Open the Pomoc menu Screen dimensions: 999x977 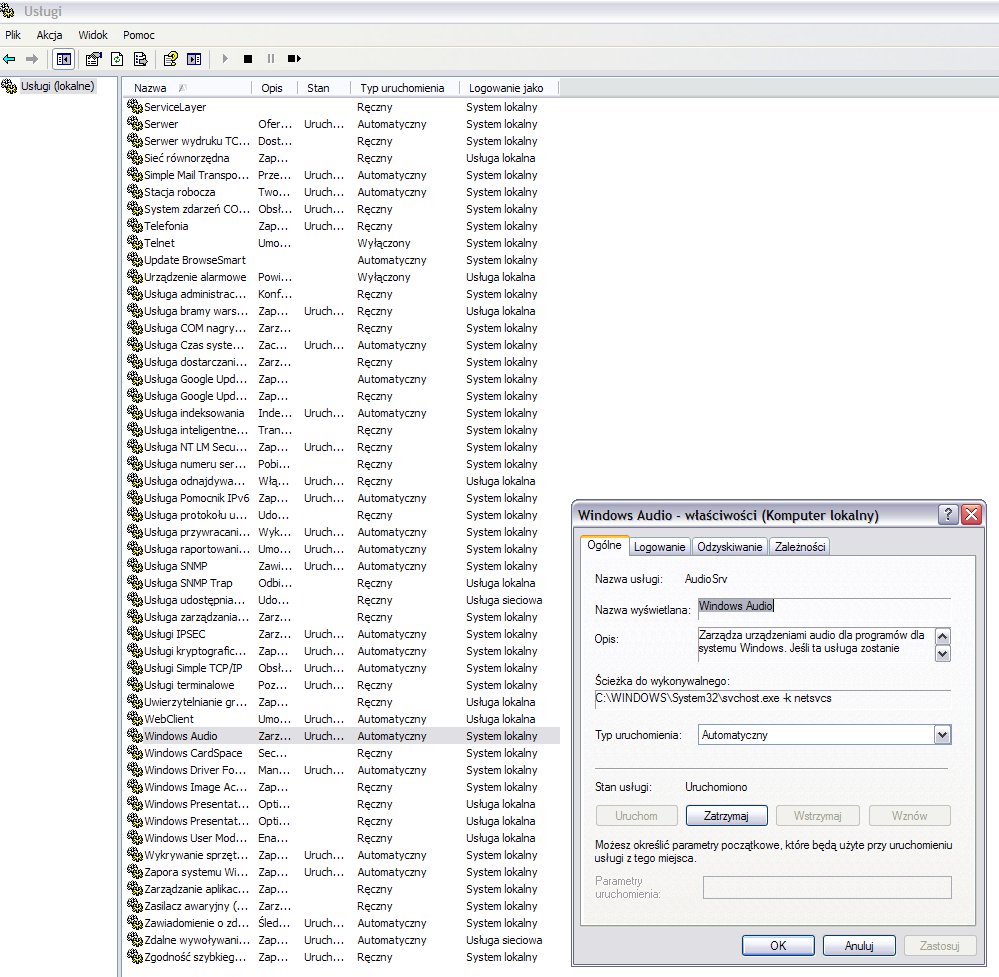[x=139, y=35]
